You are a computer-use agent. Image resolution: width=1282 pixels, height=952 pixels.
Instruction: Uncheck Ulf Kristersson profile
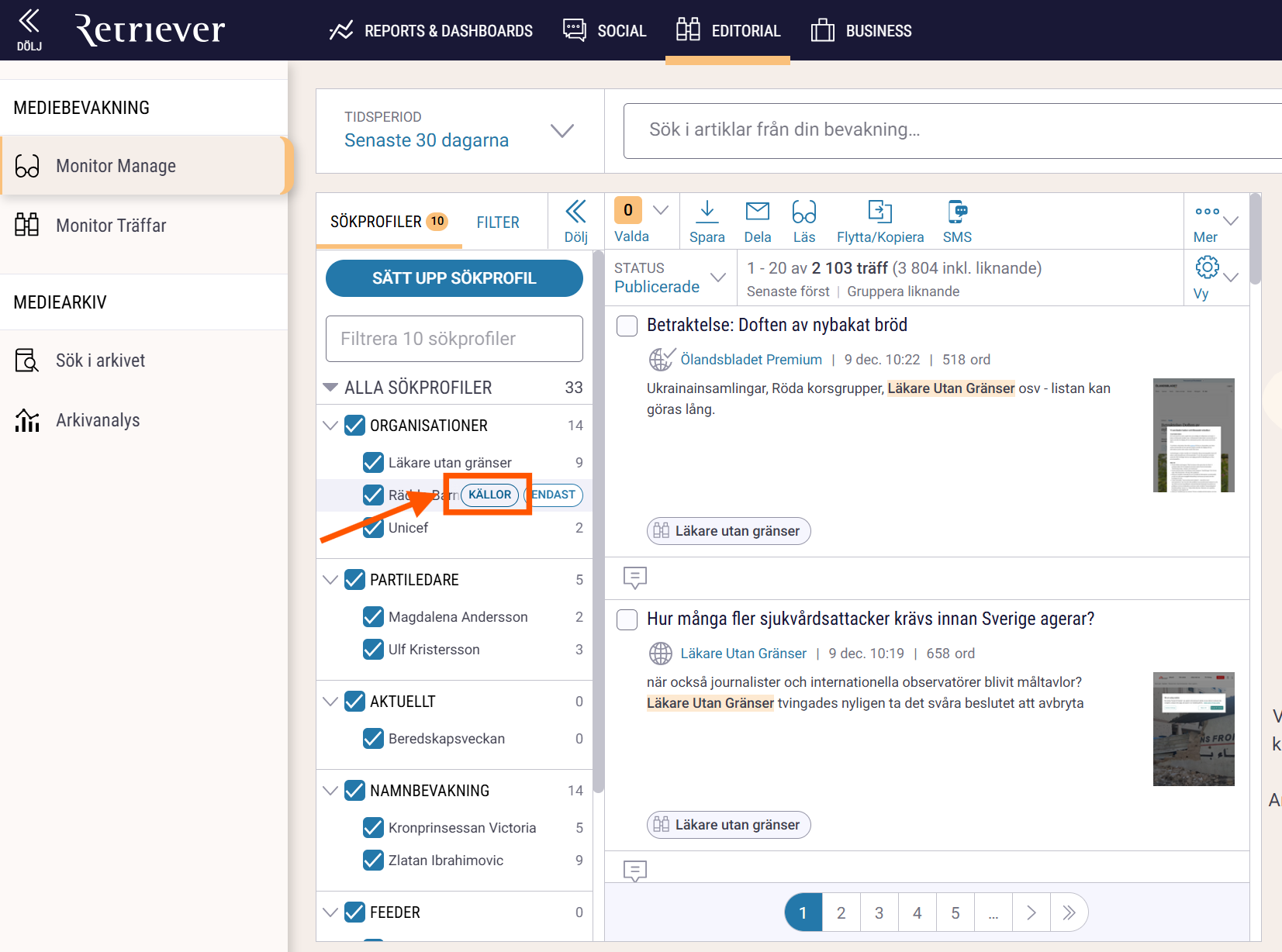point(373,650)
